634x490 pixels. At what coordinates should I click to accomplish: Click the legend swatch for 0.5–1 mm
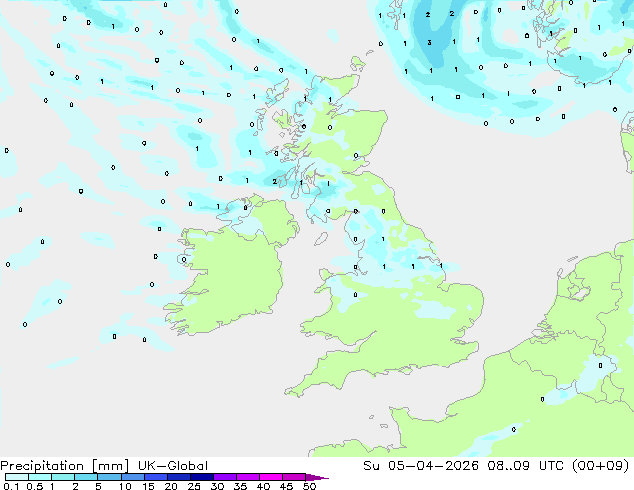pos(40,477)
